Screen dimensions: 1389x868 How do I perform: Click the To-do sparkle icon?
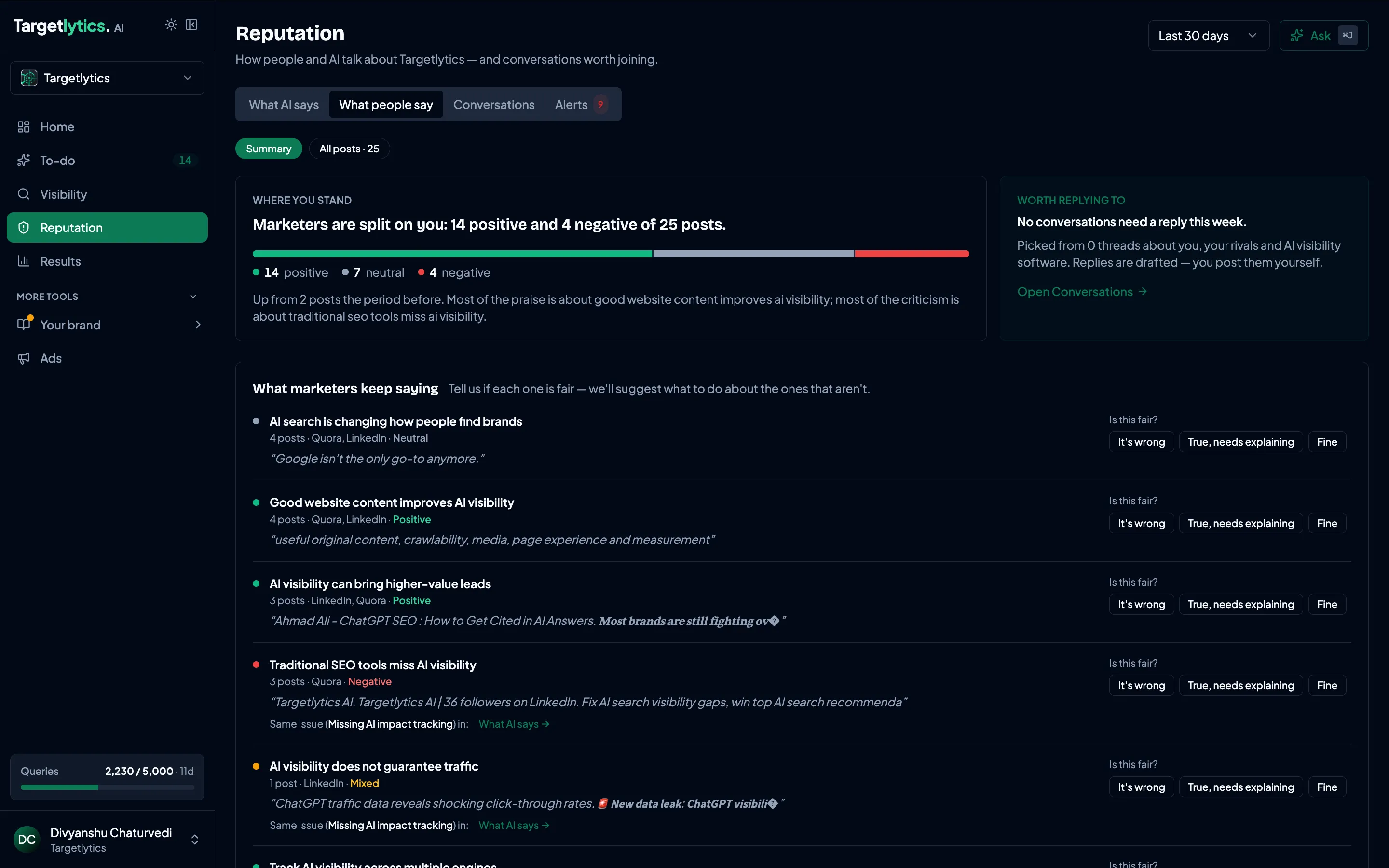[24, 160]
